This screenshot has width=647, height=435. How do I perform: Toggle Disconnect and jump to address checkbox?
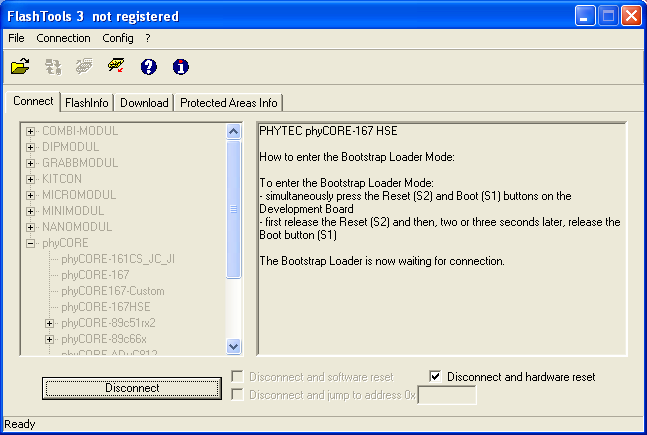(237, 395)
